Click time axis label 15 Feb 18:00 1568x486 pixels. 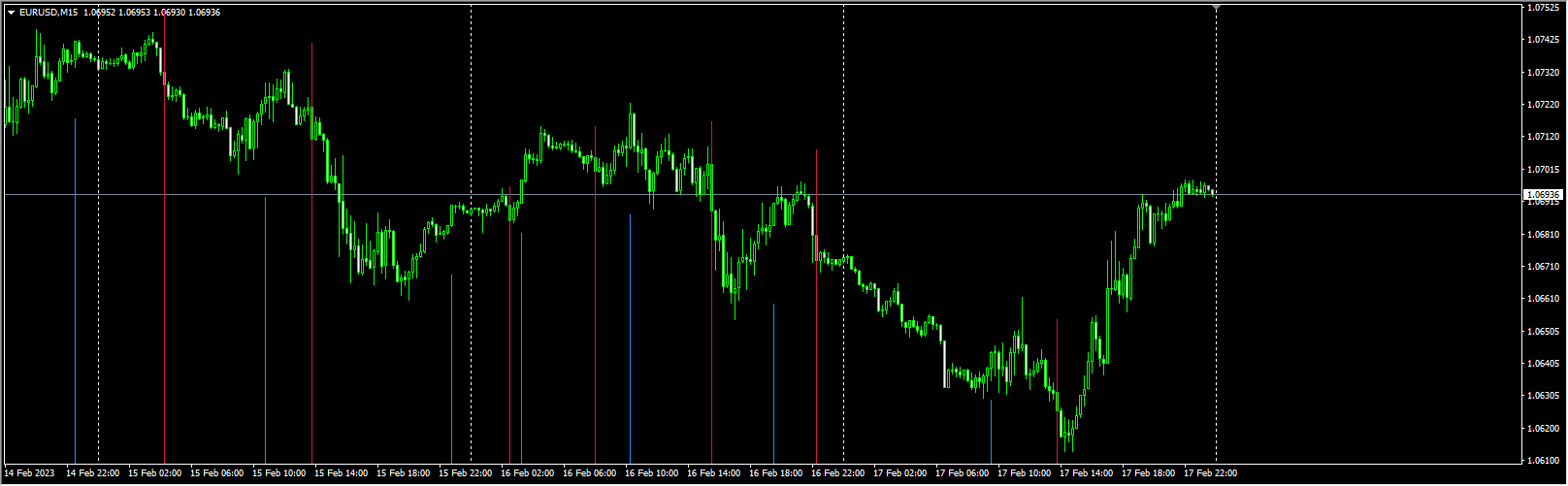pos(404,474)
